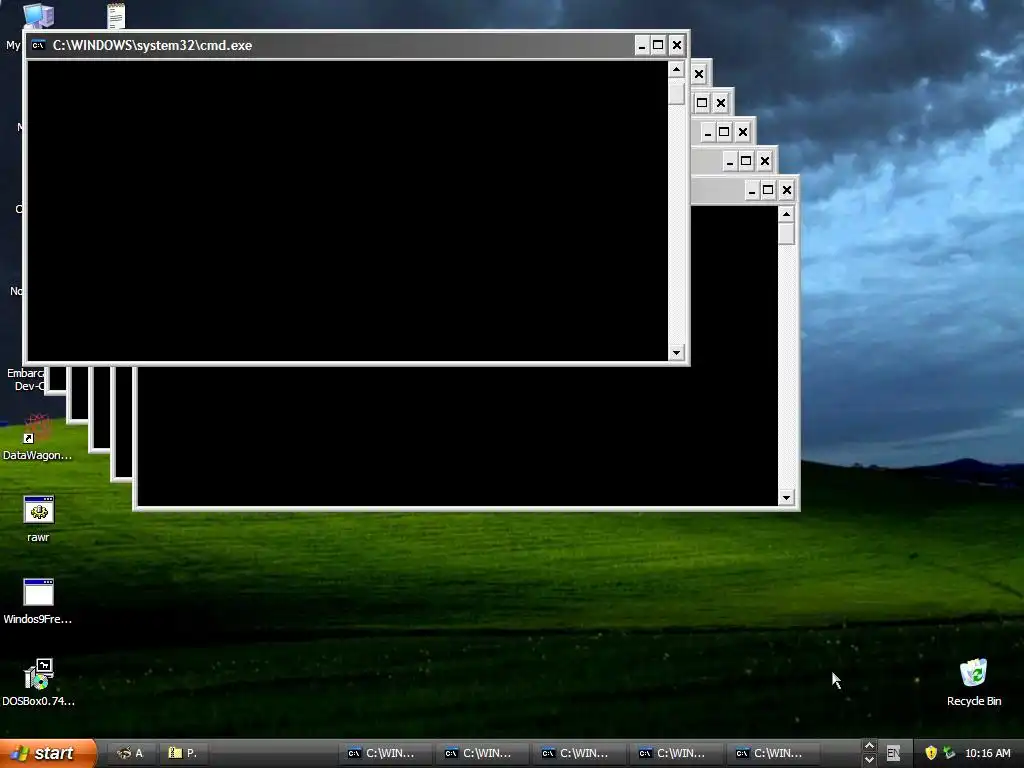
Task: Maximize the front cmd.exe window
Action: point(658,45)
